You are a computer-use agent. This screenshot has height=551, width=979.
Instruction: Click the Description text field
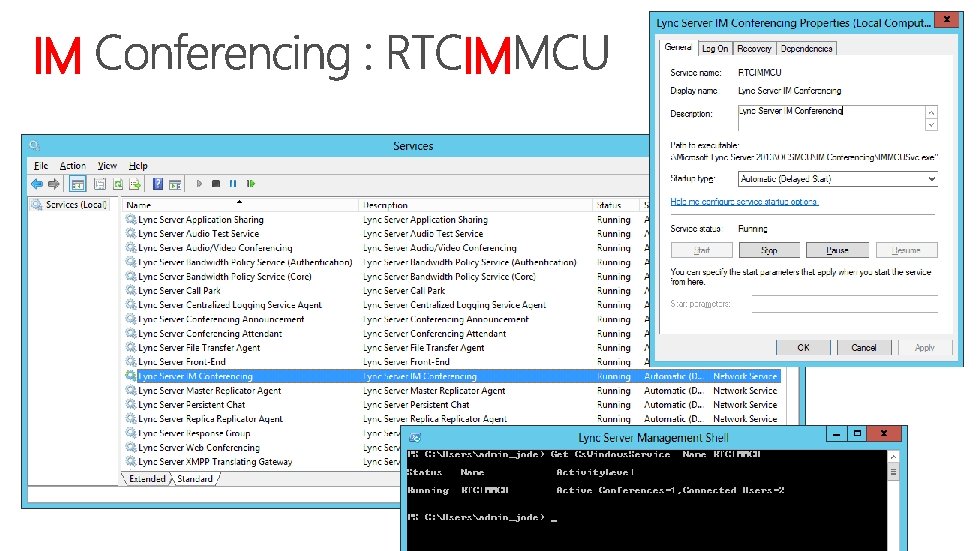click(x=831, y=118)
